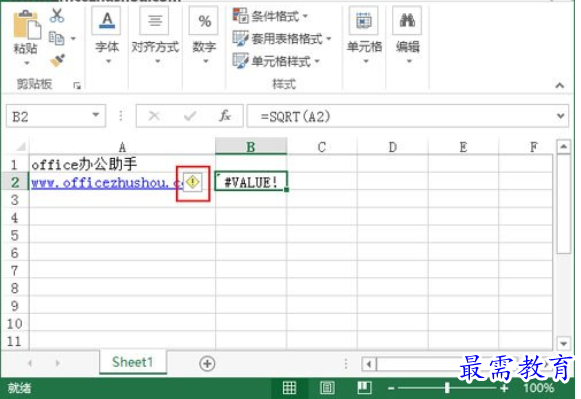Select column E header
This screenshot has height=399, width=581.
[463, 147]
